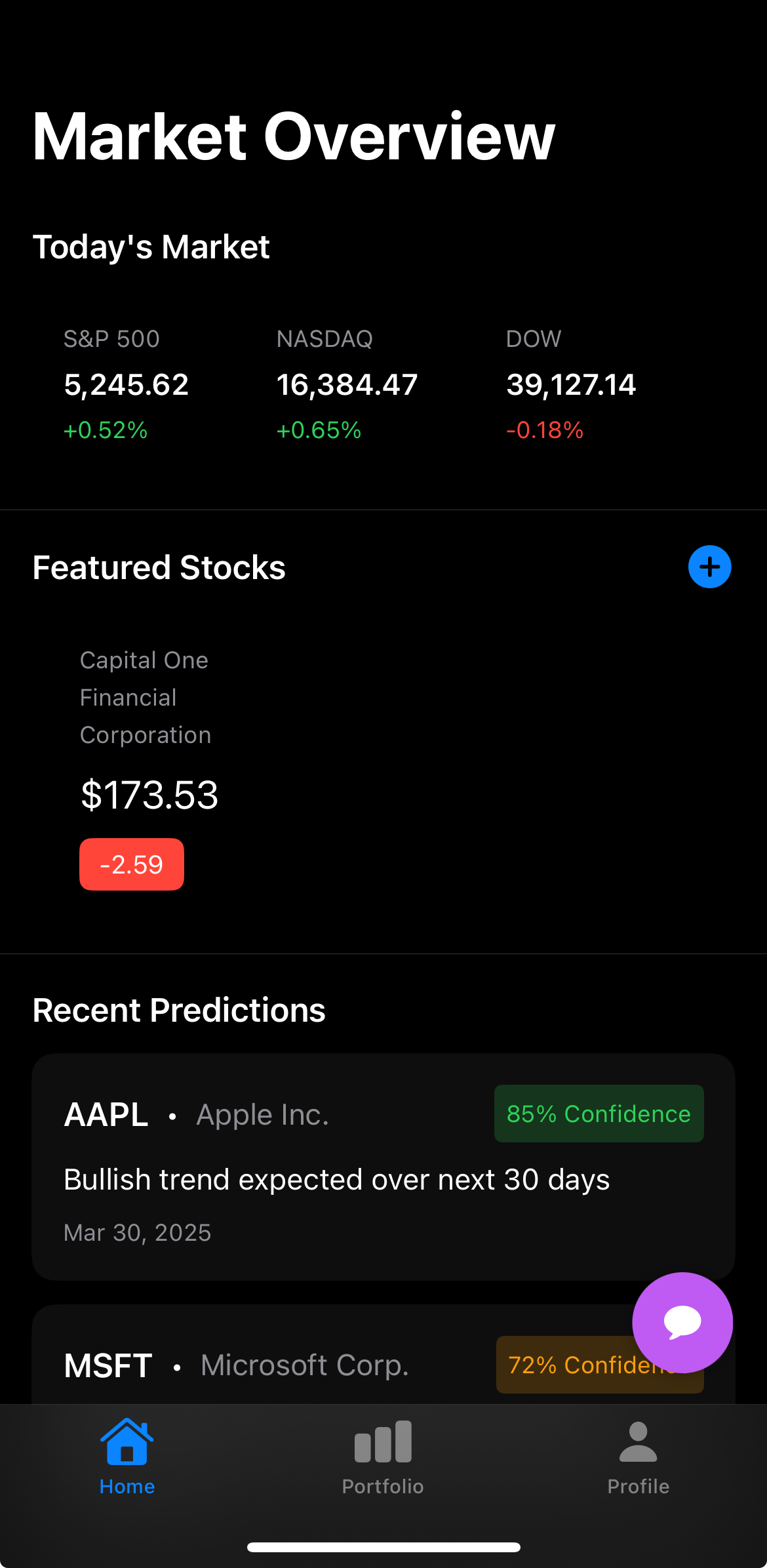
Task: Tap the red -2.59 change badge
Action: pos(132,864)
